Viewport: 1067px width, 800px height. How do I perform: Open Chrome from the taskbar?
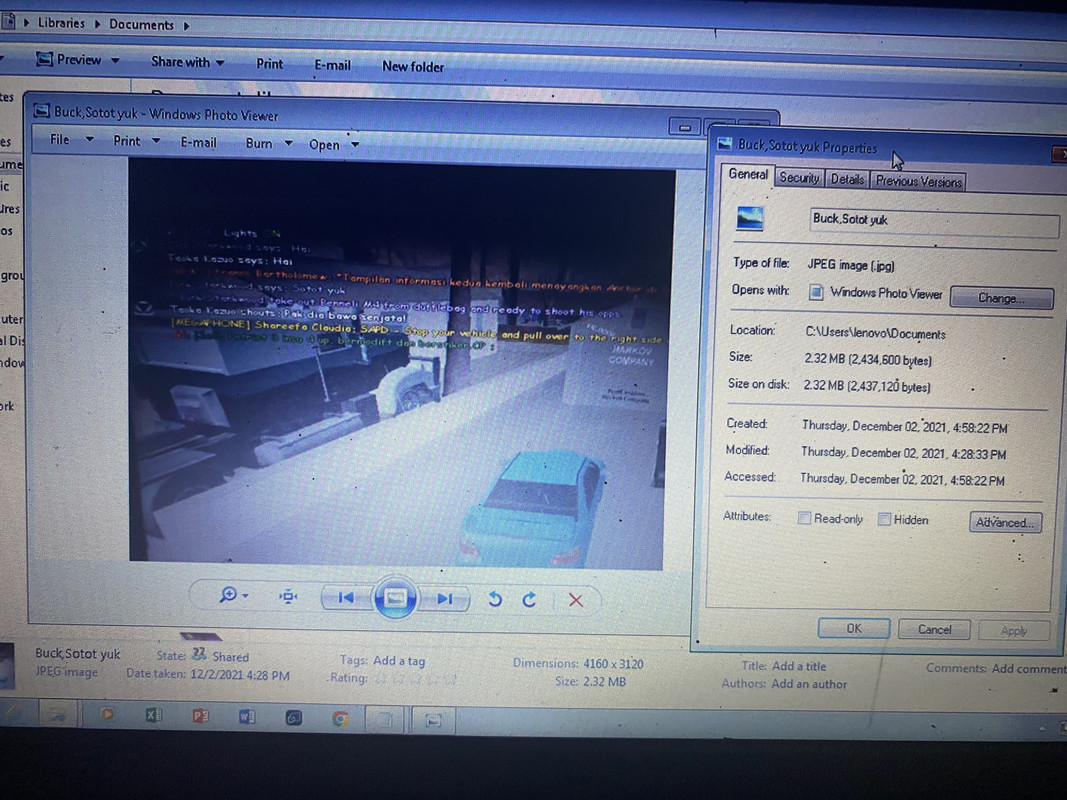[x=340, y=718]
